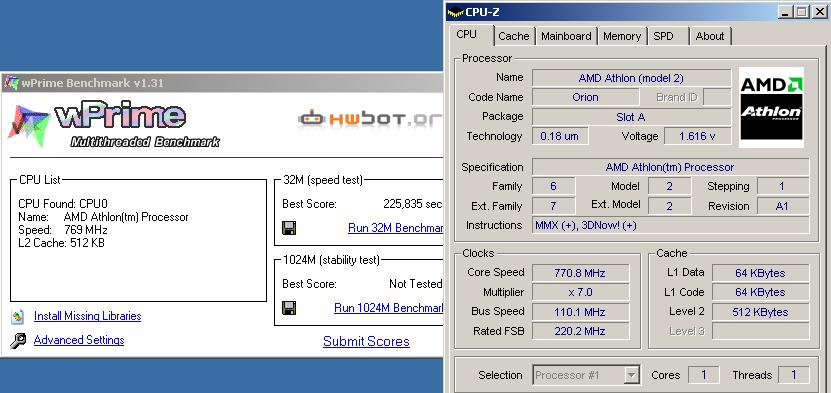Click the Submit Scores link
This screenshot has width=831, height=393.
click(366, 342)
